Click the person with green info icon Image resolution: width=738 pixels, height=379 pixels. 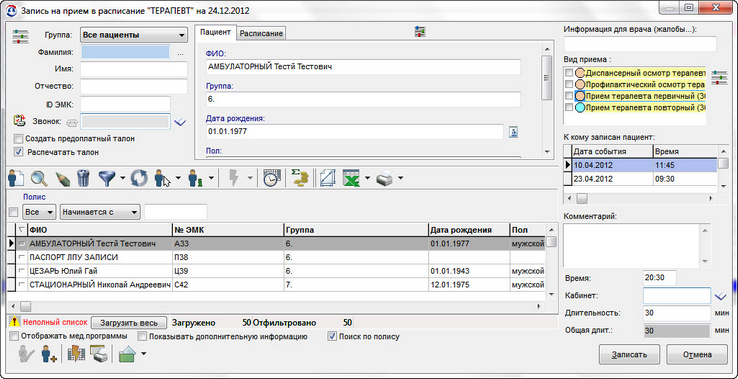(195, 179)
